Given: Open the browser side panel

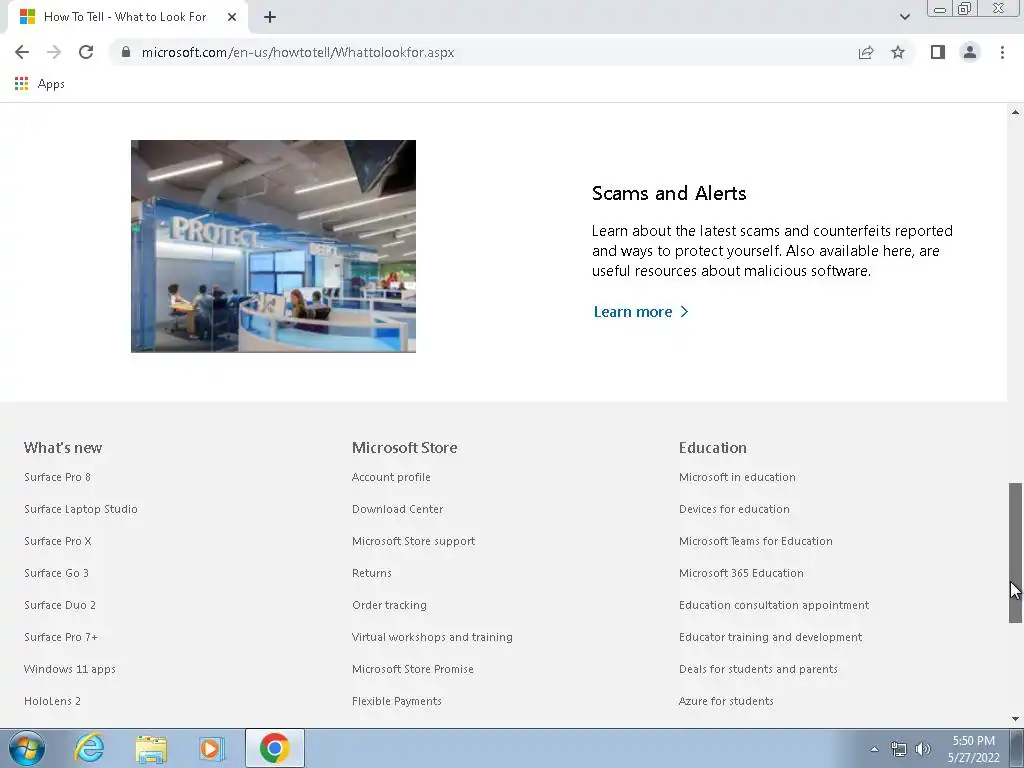Looking at the screenshot, I should [x=938, y=52].
